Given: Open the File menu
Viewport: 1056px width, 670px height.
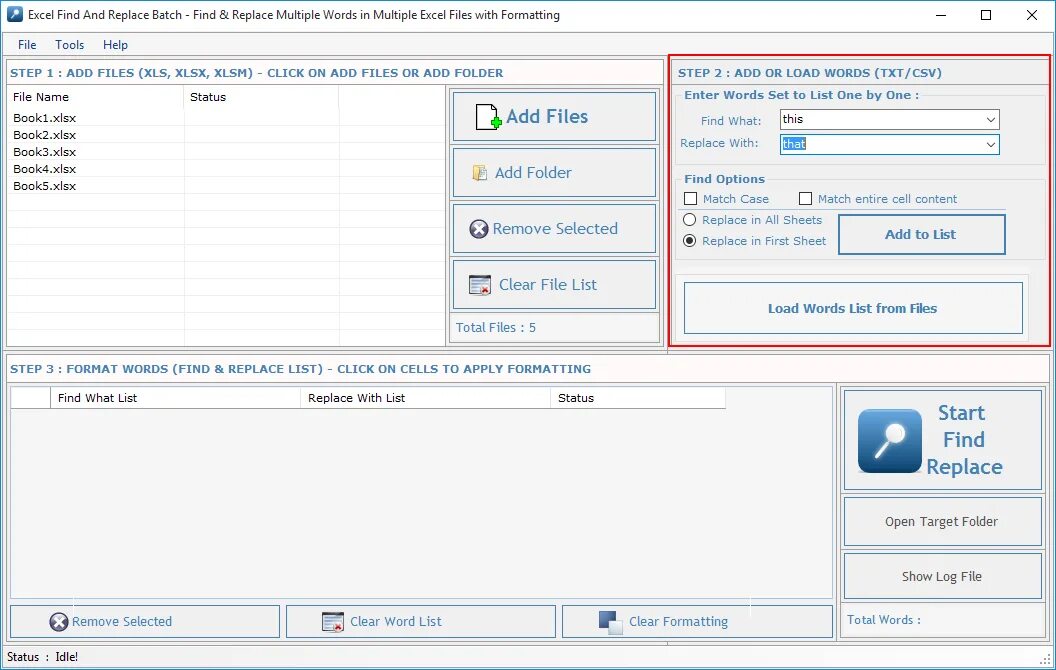Looking at the screenshot, I should (x=27, y=44).
